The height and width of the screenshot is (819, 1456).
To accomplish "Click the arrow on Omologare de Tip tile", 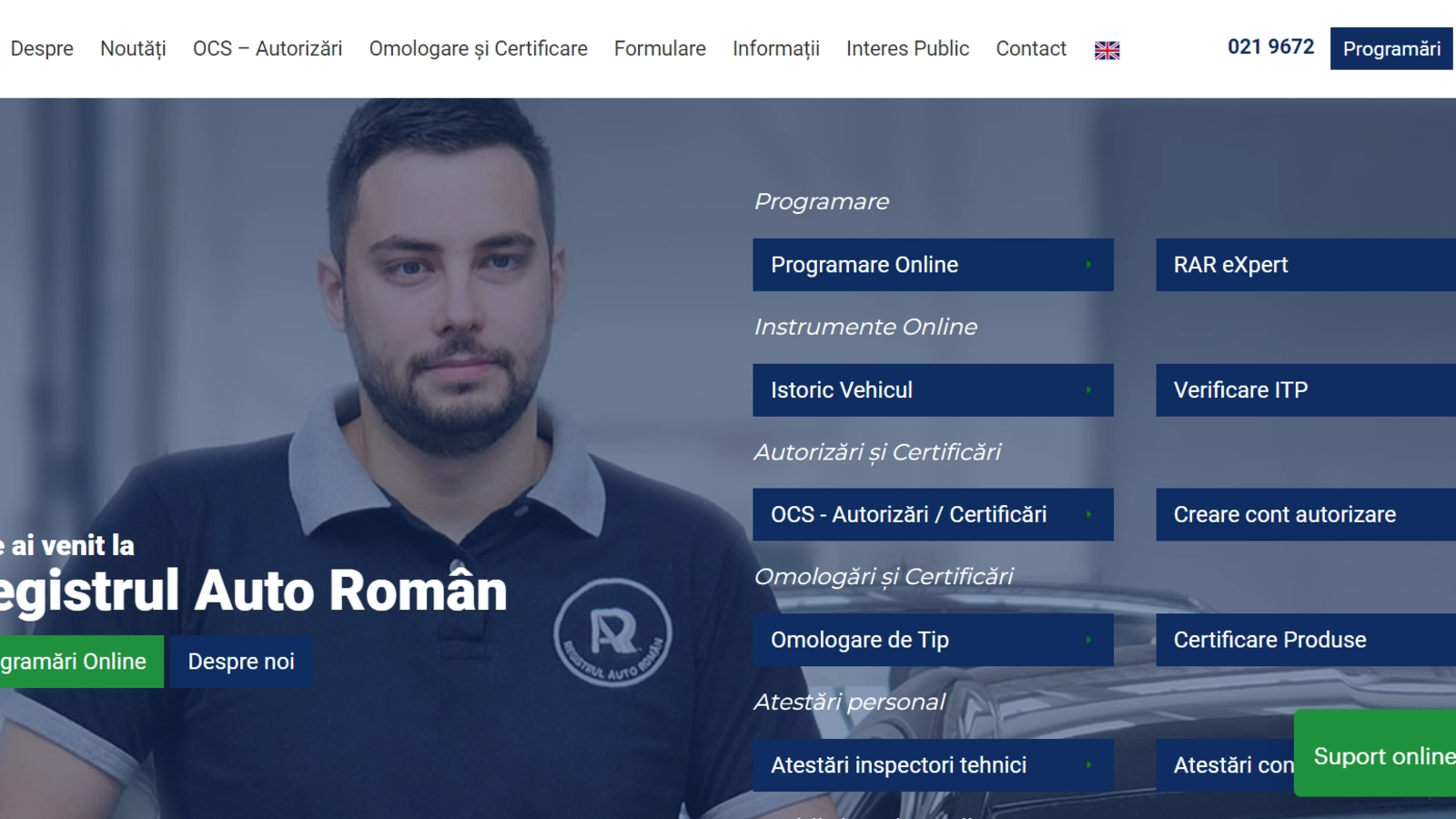I will [x=1088, y=640].
